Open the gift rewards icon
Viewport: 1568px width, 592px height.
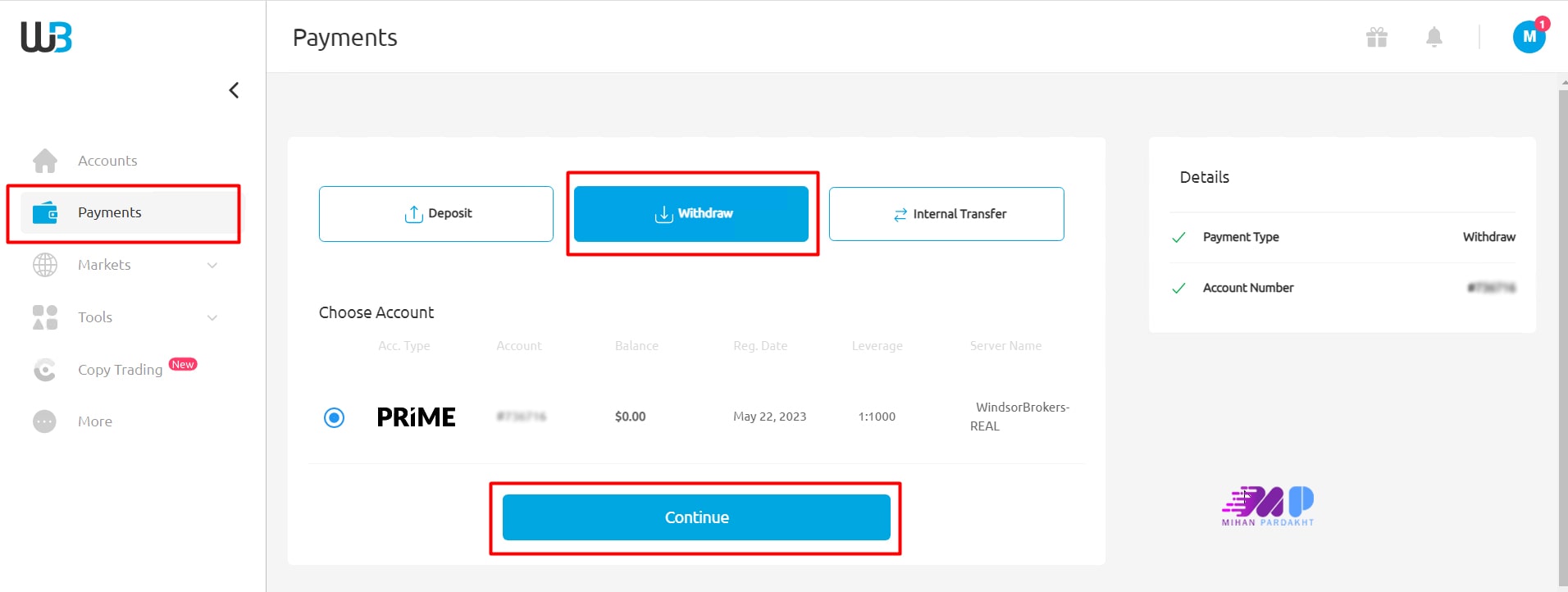(1376, 37)
